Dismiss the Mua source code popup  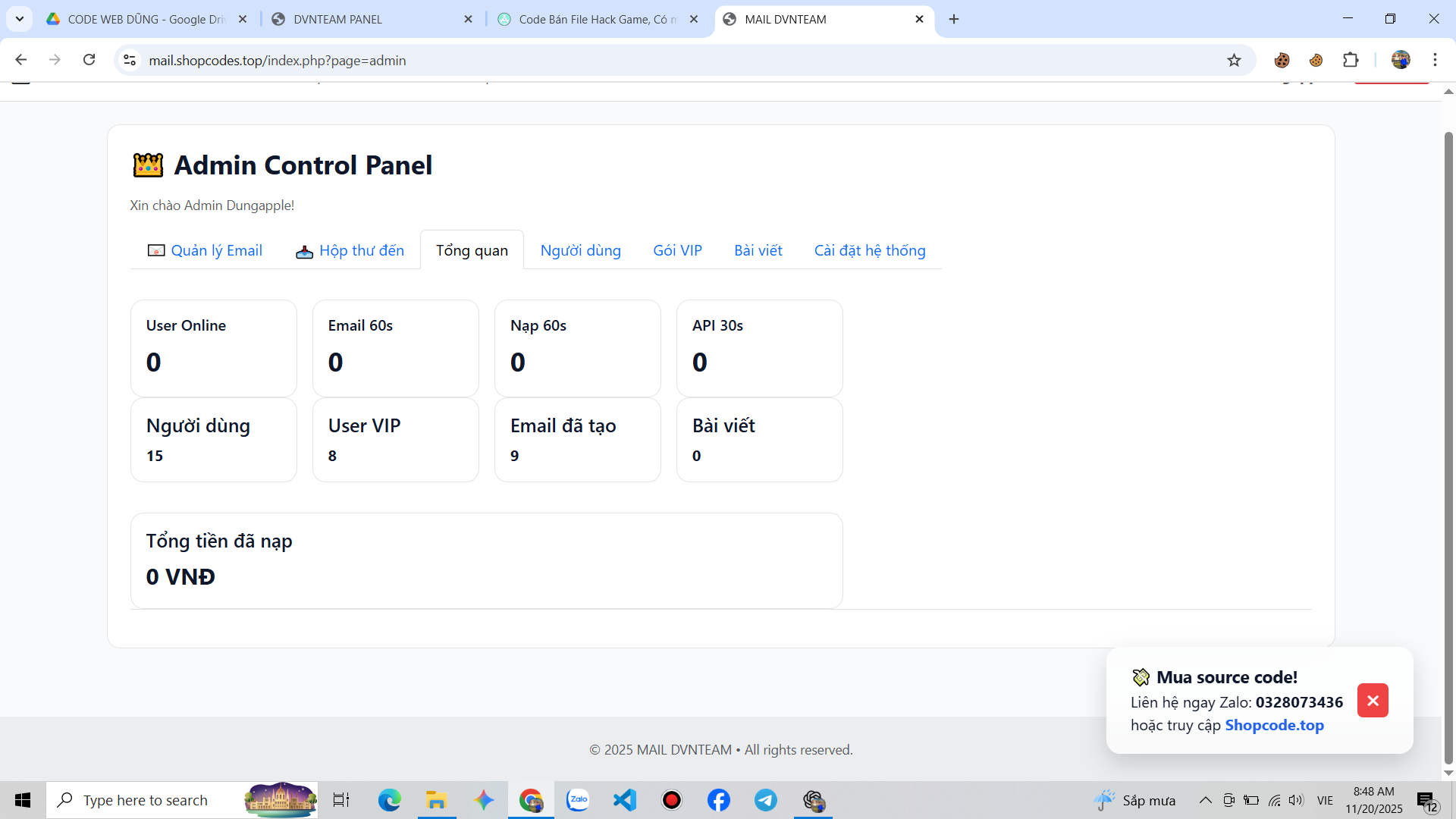click(x=1373, y=700)
